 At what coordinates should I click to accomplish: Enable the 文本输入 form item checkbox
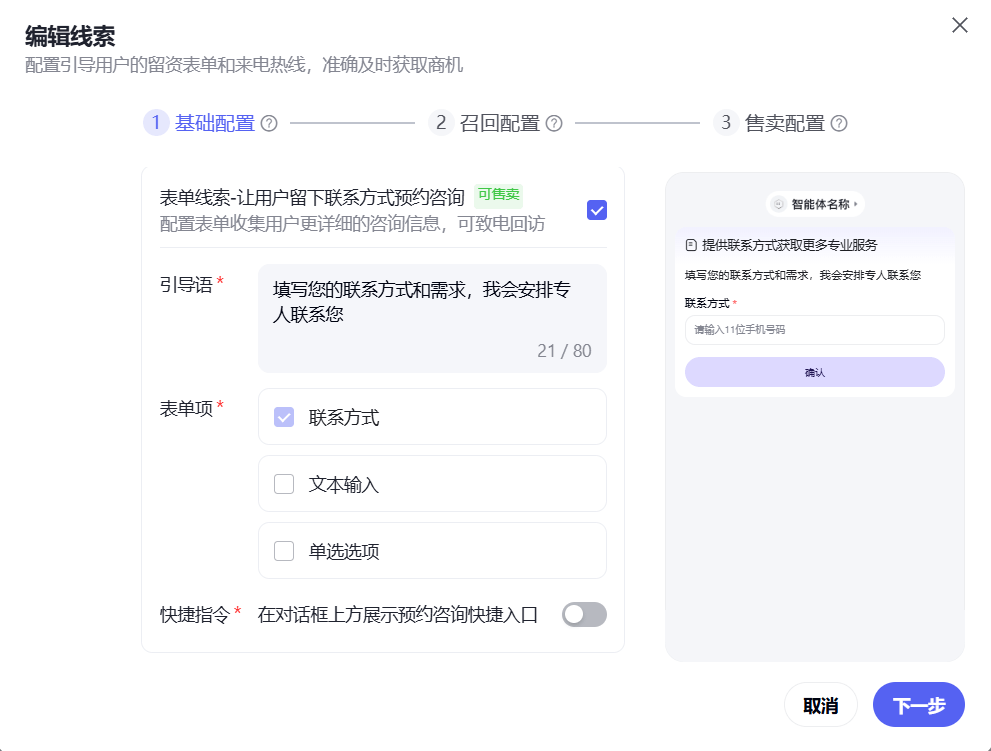point(283,483)
